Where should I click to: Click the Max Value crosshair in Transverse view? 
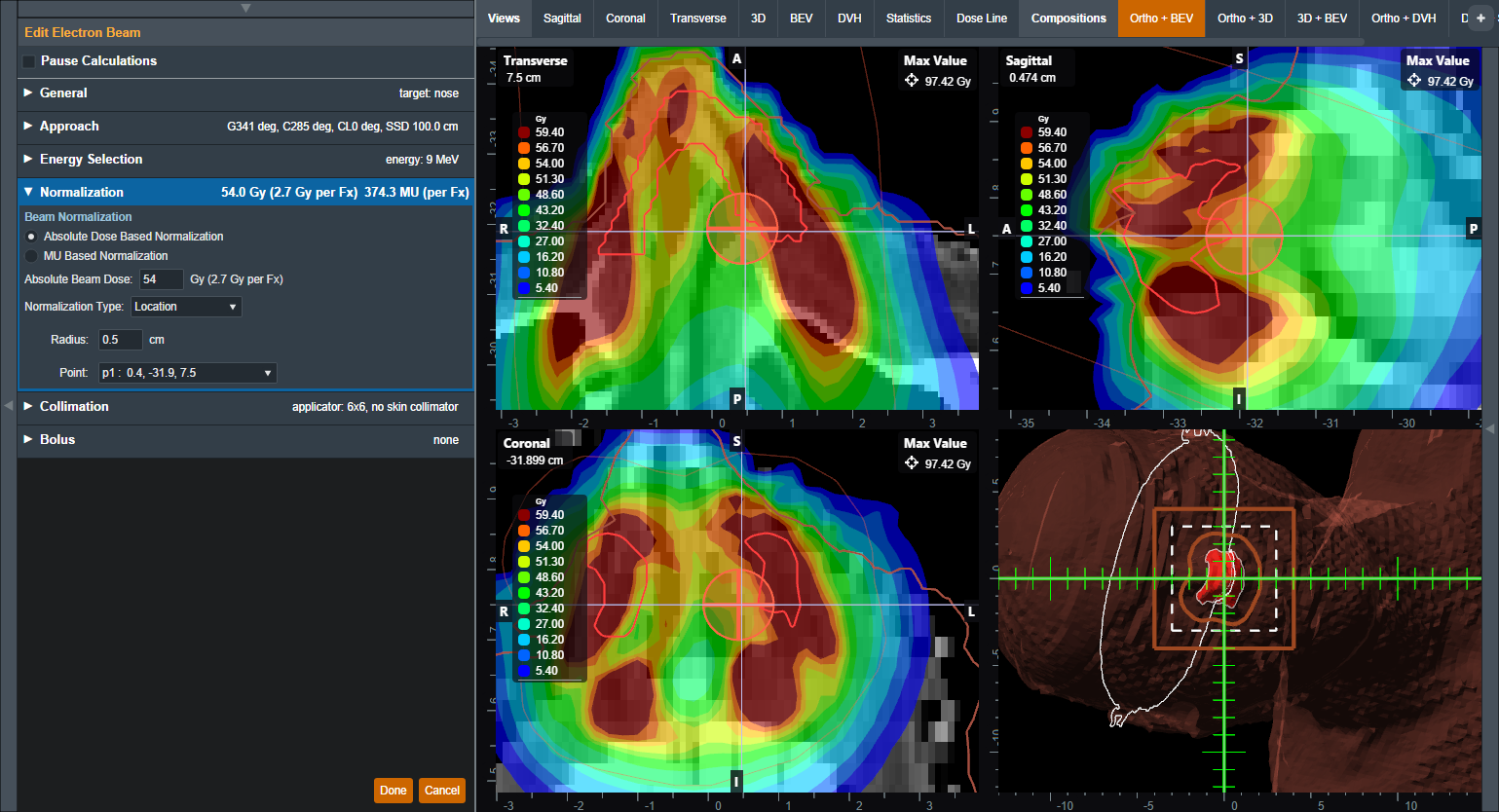point(912,81)
